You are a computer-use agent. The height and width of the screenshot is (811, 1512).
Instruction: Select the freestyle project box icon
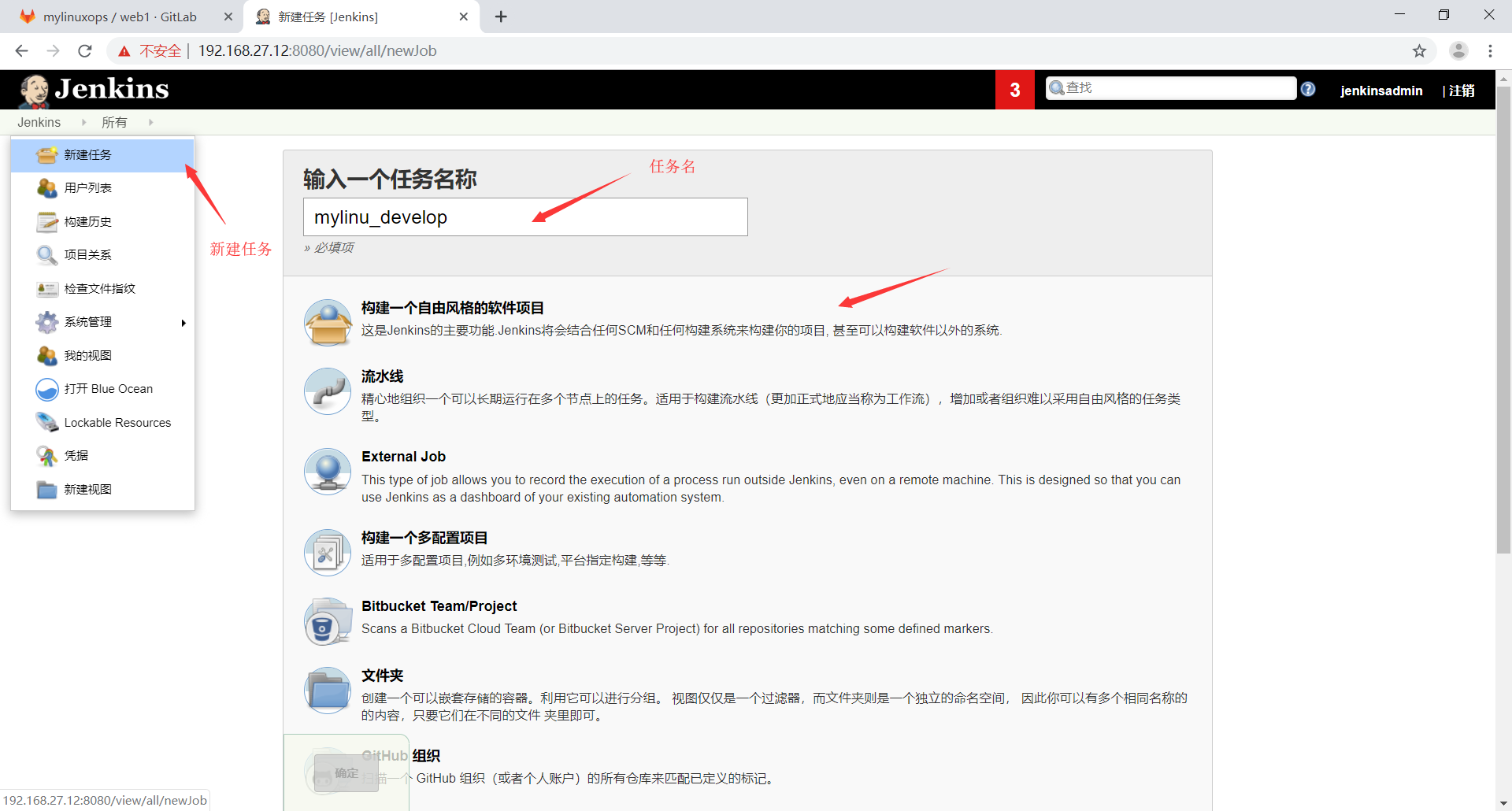tap(328, 322)
